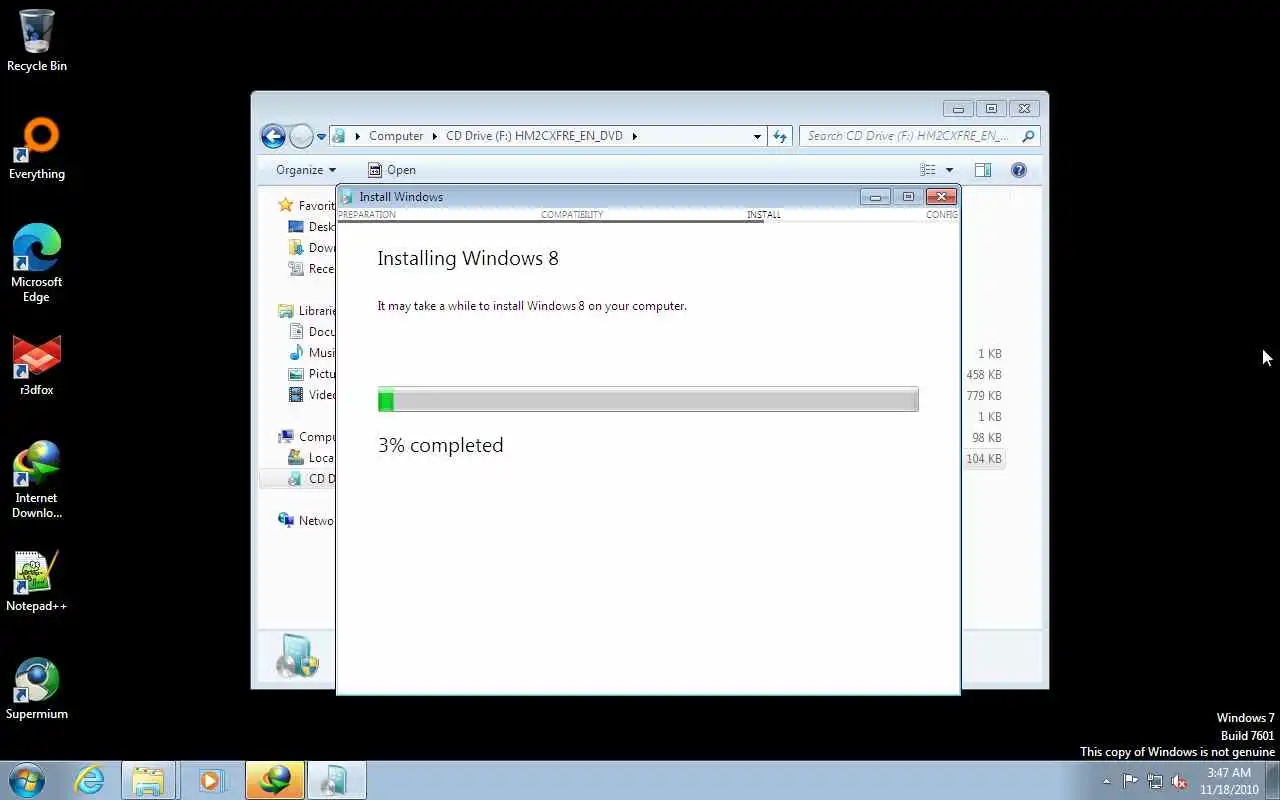1280x800 pixels.
Task: Open the Supermium browser desktop shortcut
Action: pyautogui.click(x=37, y=689)
